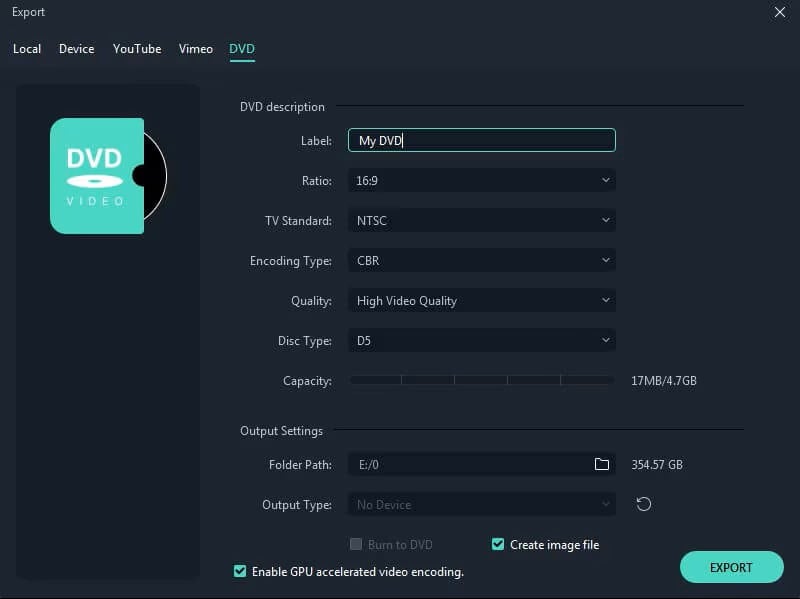Open the folder browse icon for Folder Path
800x599 pixels.
[603, 464]
